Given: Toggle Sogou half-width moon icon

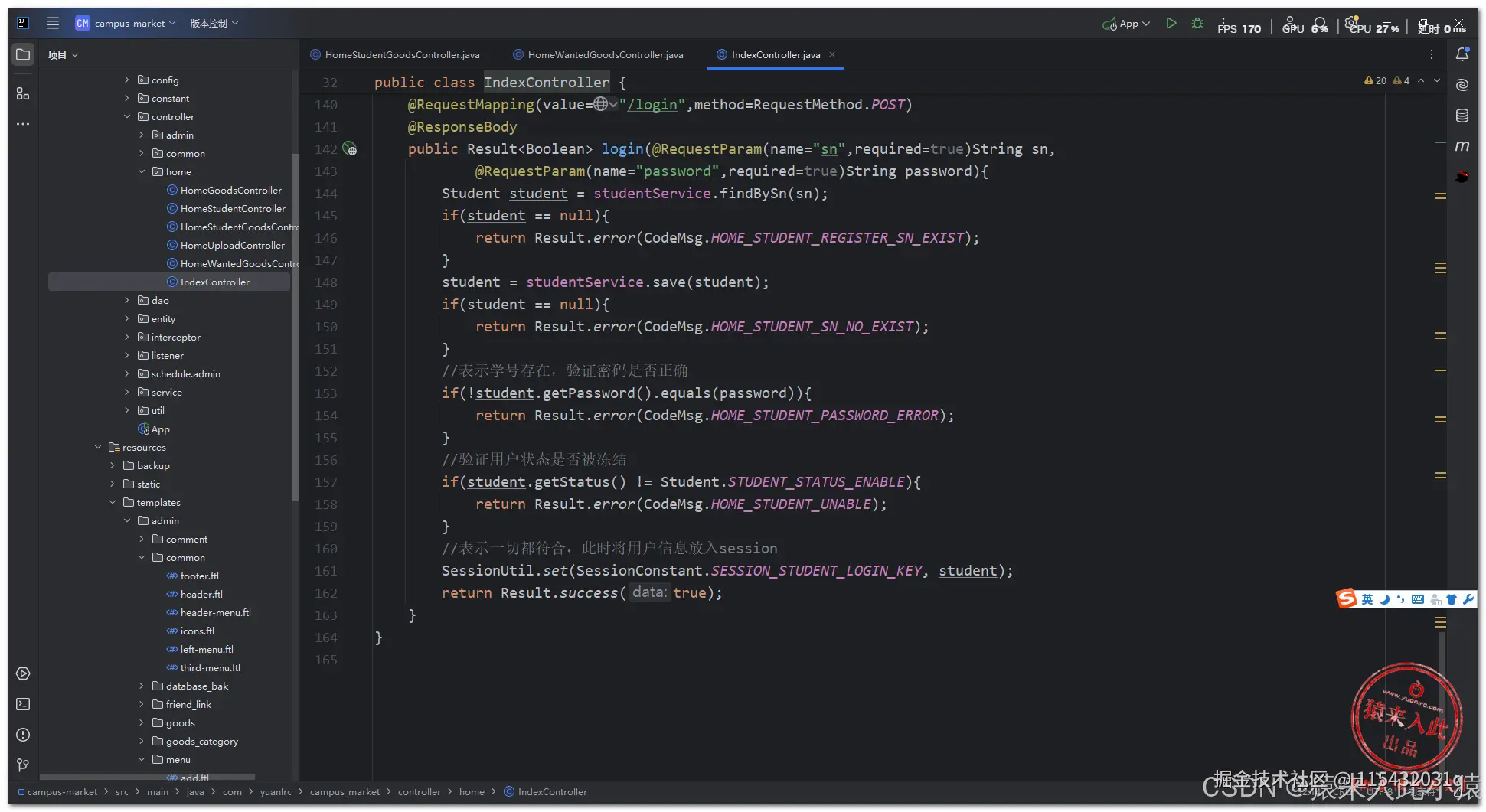Looking at the screenshot, I should coord(1384,599).
